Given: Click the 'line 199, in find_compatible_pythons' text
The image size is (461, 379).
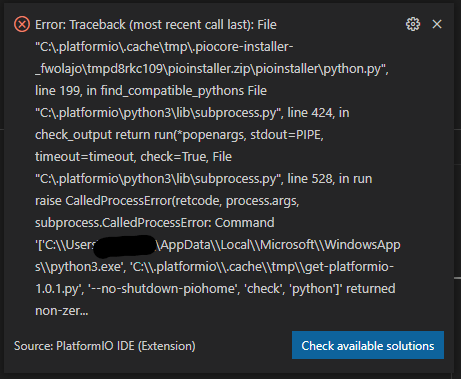Looking at the screenshot, I should pos(139,91).
